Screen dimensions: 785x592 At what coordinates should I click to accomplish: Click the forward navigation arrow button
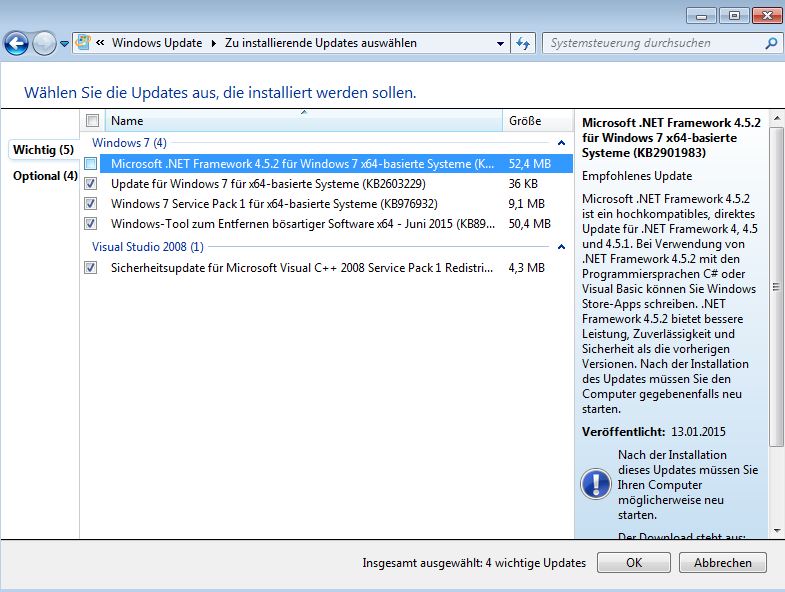point(44,44)
